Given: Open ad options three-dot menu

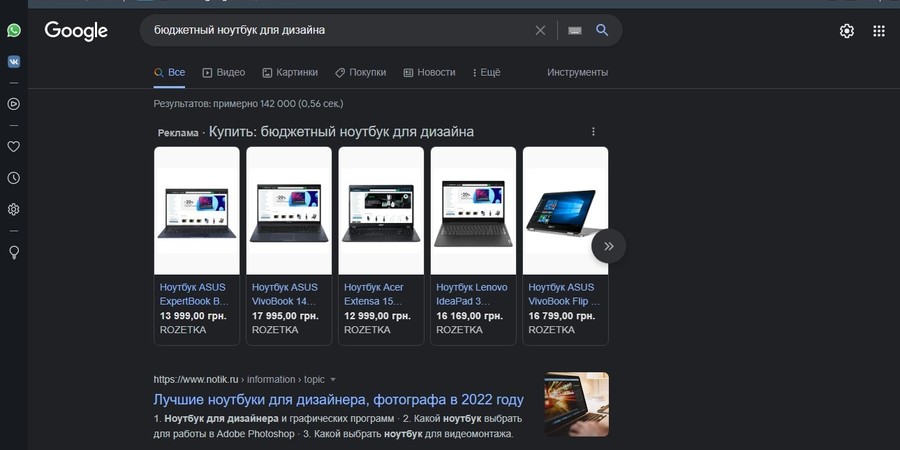Looking at the screenshot, I should coord(593,131).
